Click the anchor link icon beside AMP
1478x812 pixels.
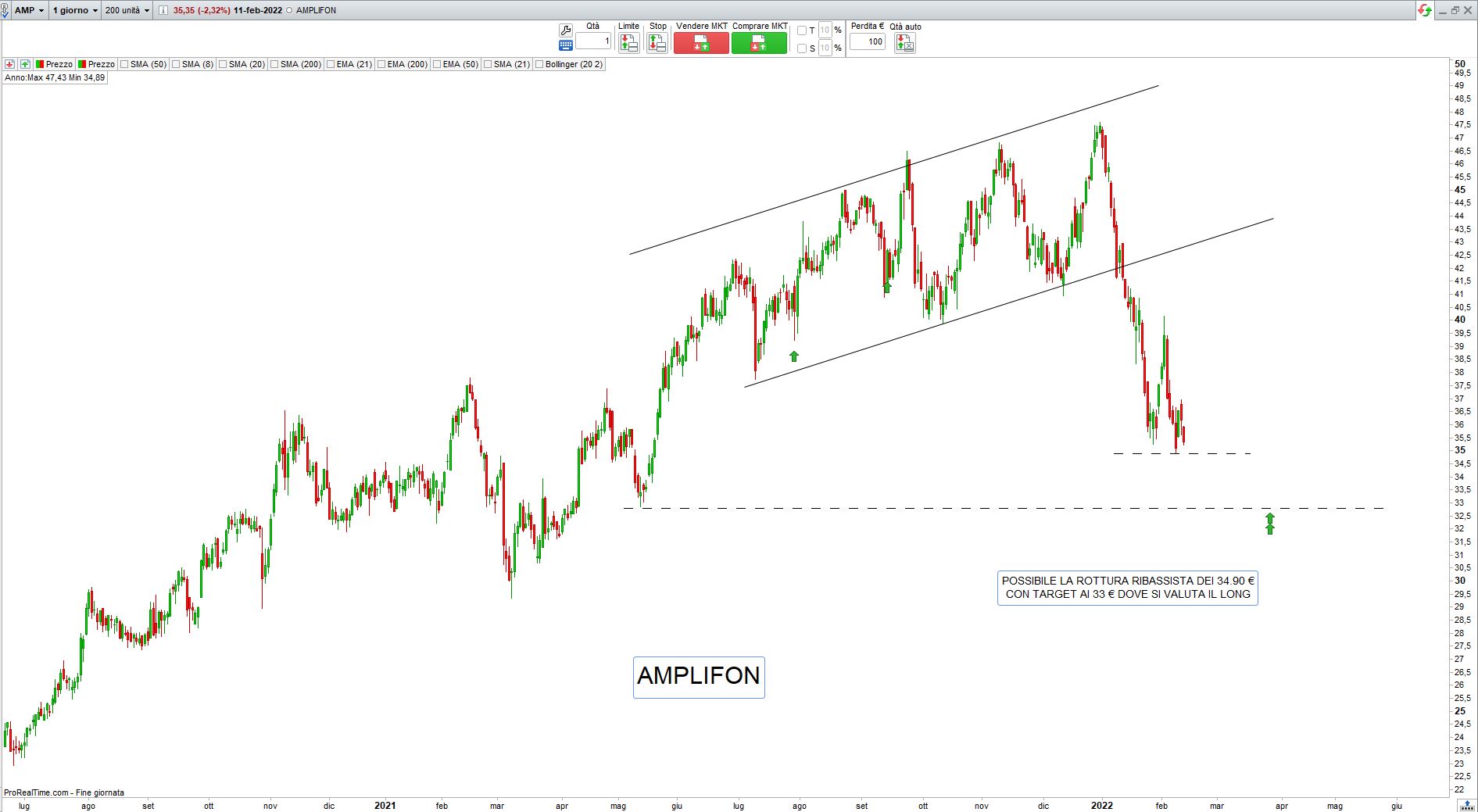[x=5, y=10]
